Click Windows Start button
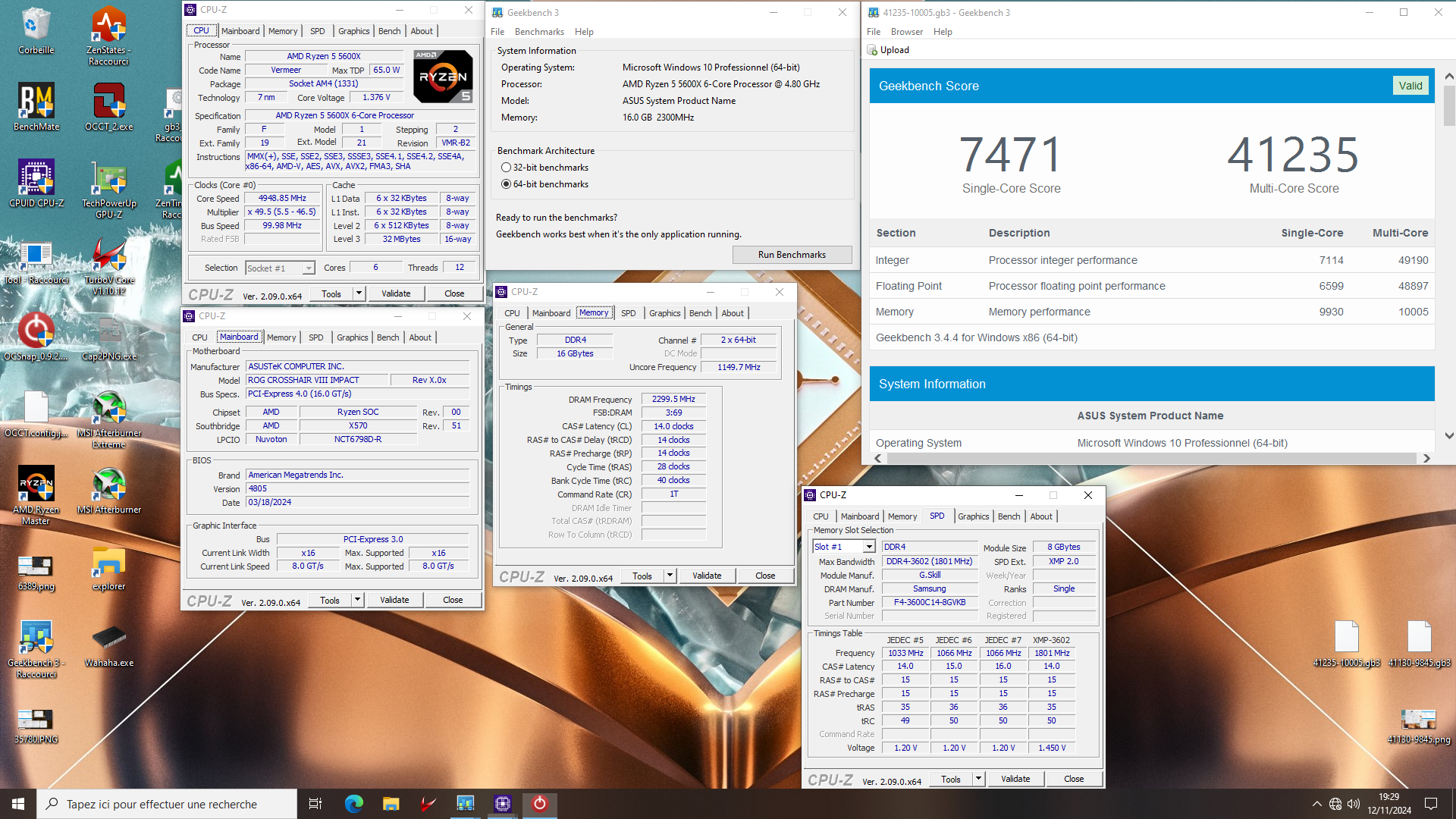 [x=18, y=804]
